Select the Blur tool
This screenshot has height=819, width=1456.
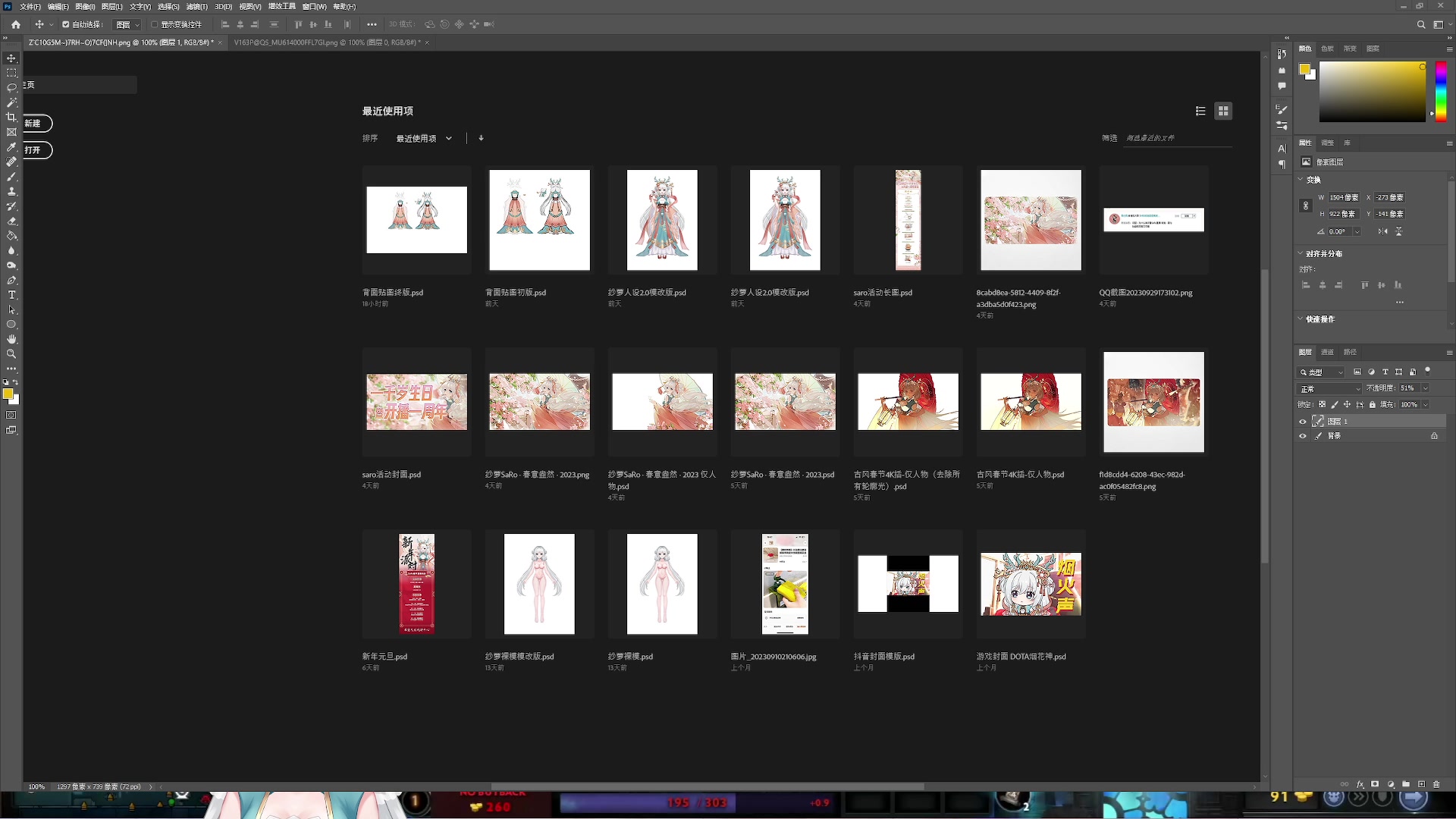[11, 250]
